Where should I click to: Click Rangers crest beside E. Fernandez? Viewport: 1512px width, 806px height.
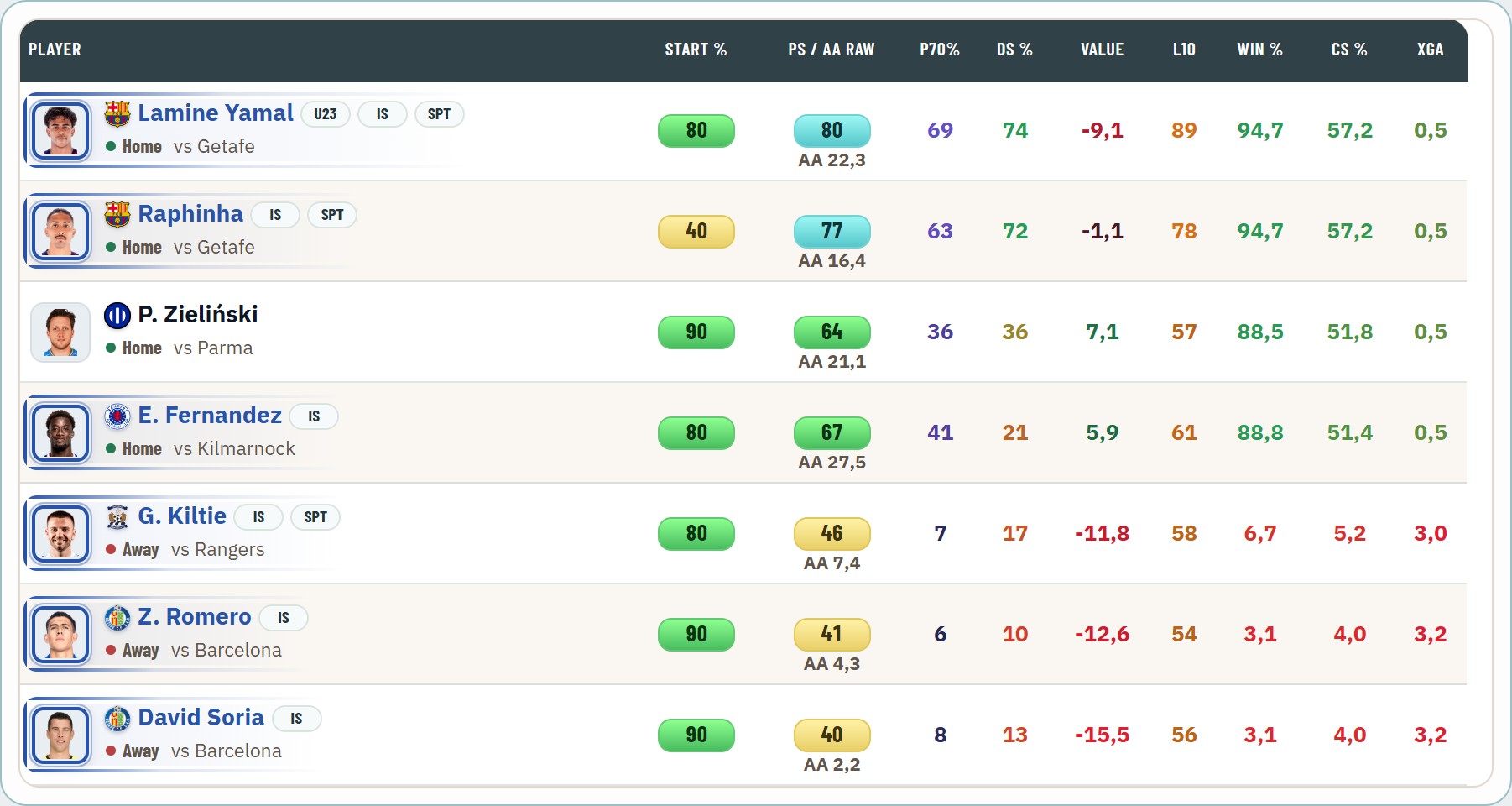click(117, 416)
